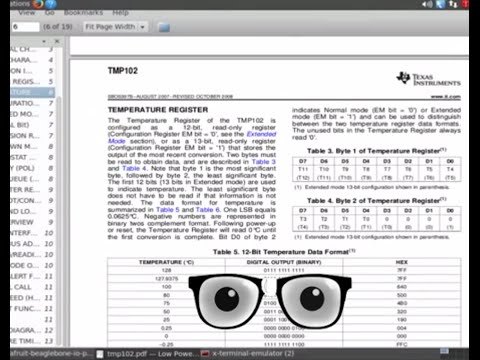Close the sidebar with the x button
This screenshot has width=480, height=360.
[x=57, y=41]
